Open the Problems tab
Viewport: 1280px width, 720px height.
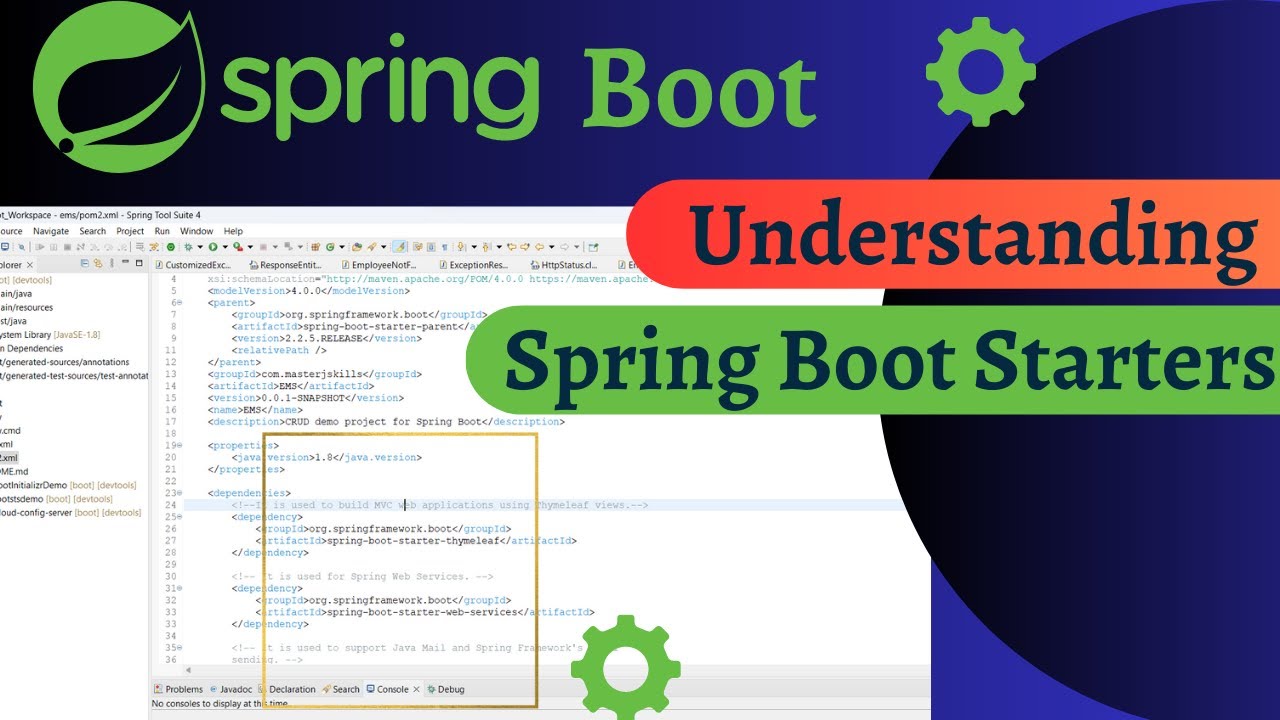[177, 689]
